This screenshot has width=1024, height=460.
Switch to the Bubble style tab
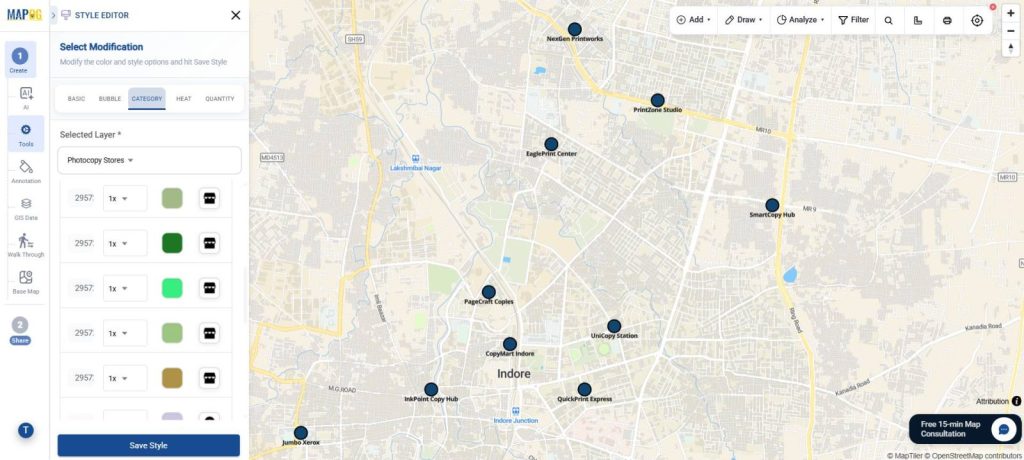tap(110, 99)
